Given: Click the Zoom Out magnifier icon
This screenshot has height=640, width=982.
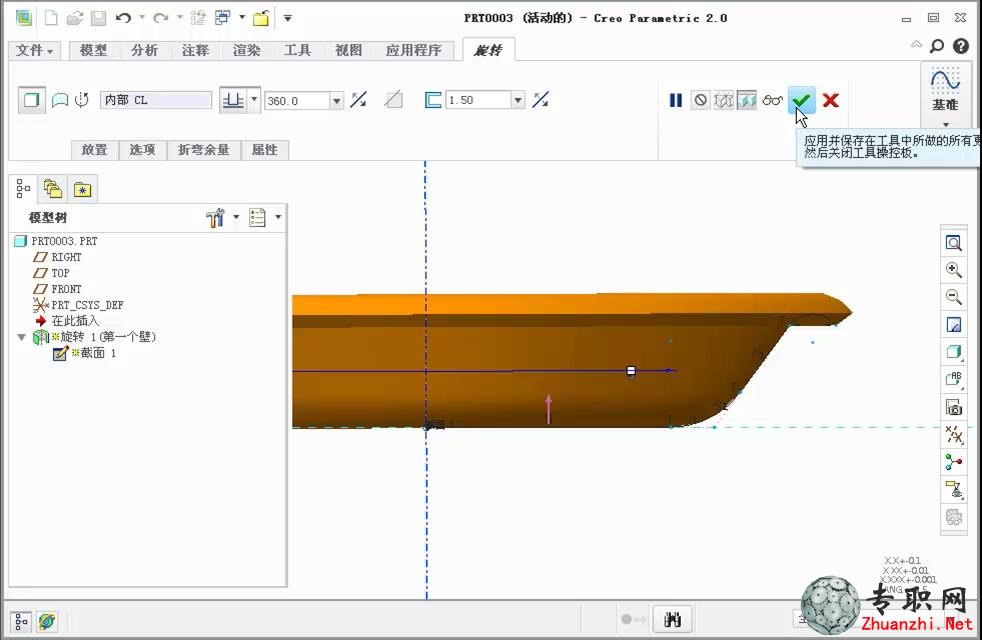Looking at the screenshot, I should tap(954, 297).
